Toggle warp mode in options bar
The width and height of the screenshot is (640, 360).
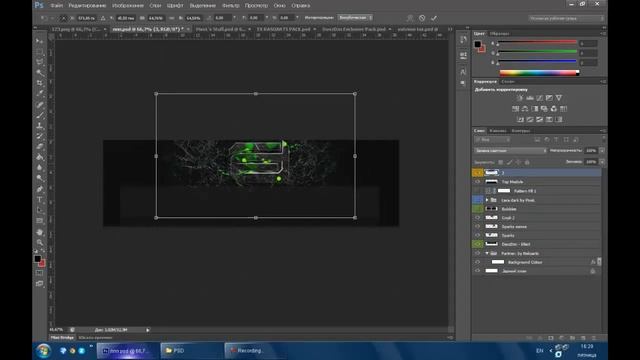(x=410, y=18)
